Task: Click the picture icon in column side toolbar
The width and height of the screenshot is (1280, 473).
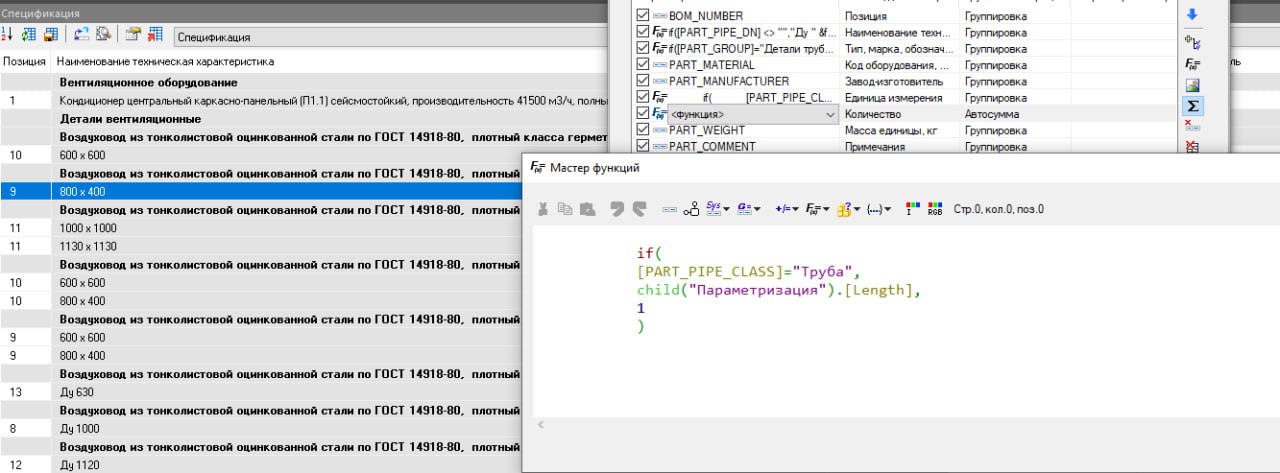Action: tap(1191, 84)
